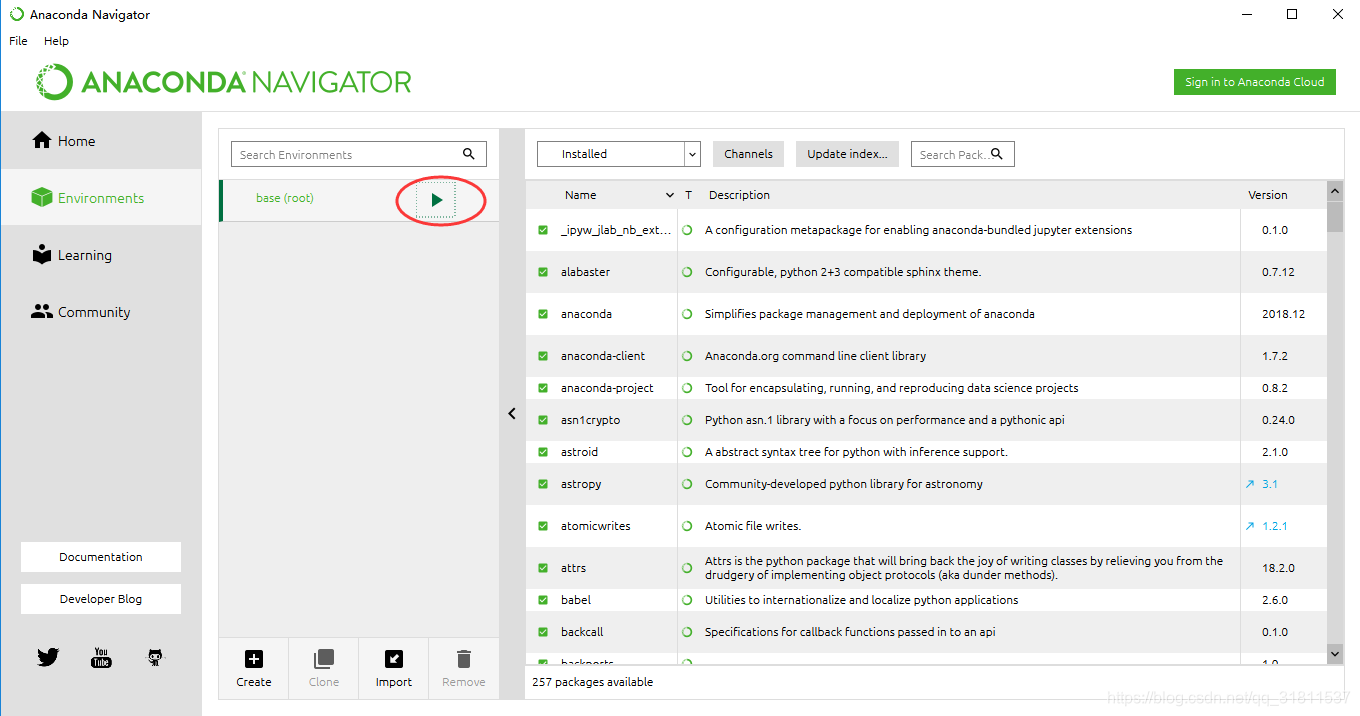
Task: Click the Anaconda Navigator logo
Action: coord(224,82)
